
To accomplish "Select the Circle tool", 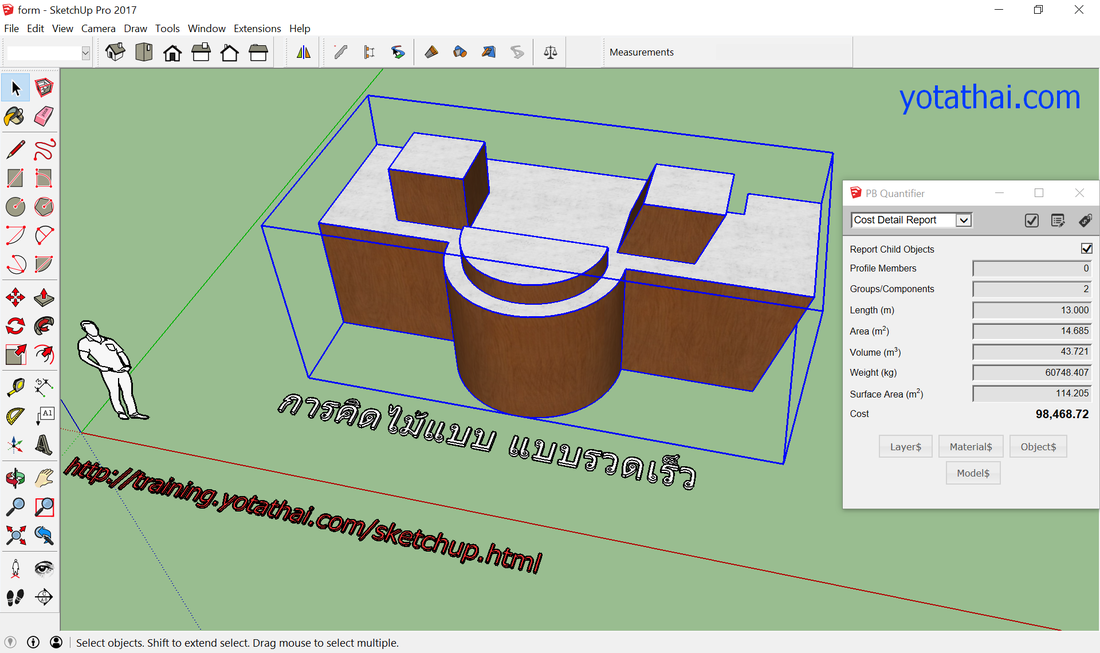I will click(15, 207).
